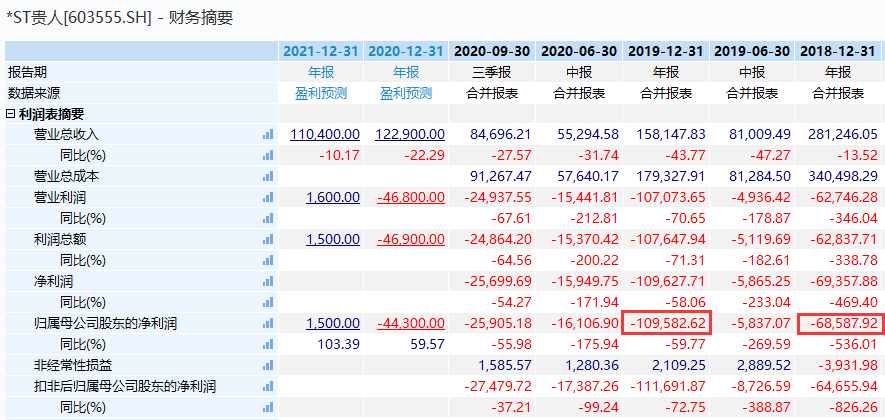Viewport: 885px width, 420px height.
Task: Open the chart icon for 营业总成本 row
Action: click(267, 176)
